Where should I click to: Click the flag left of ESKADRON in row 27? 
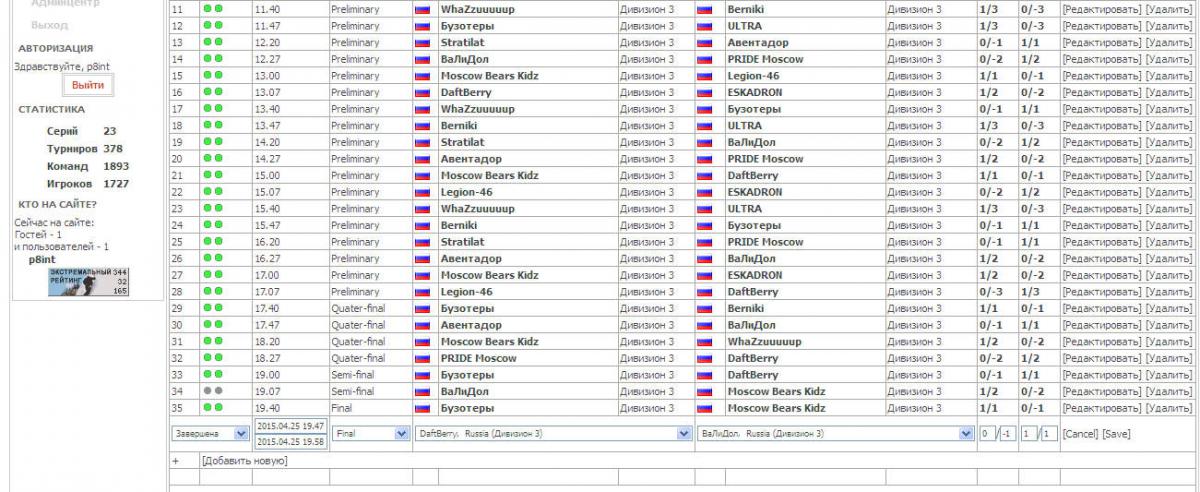pyautogui.click(x=705, y=275)
